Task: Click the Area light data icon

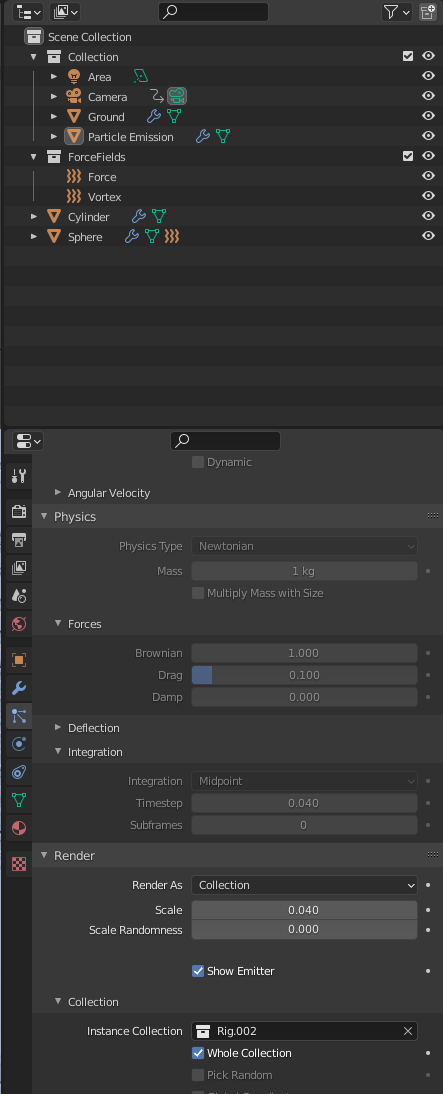Action: pyautogui.click(x=141, y=77)
